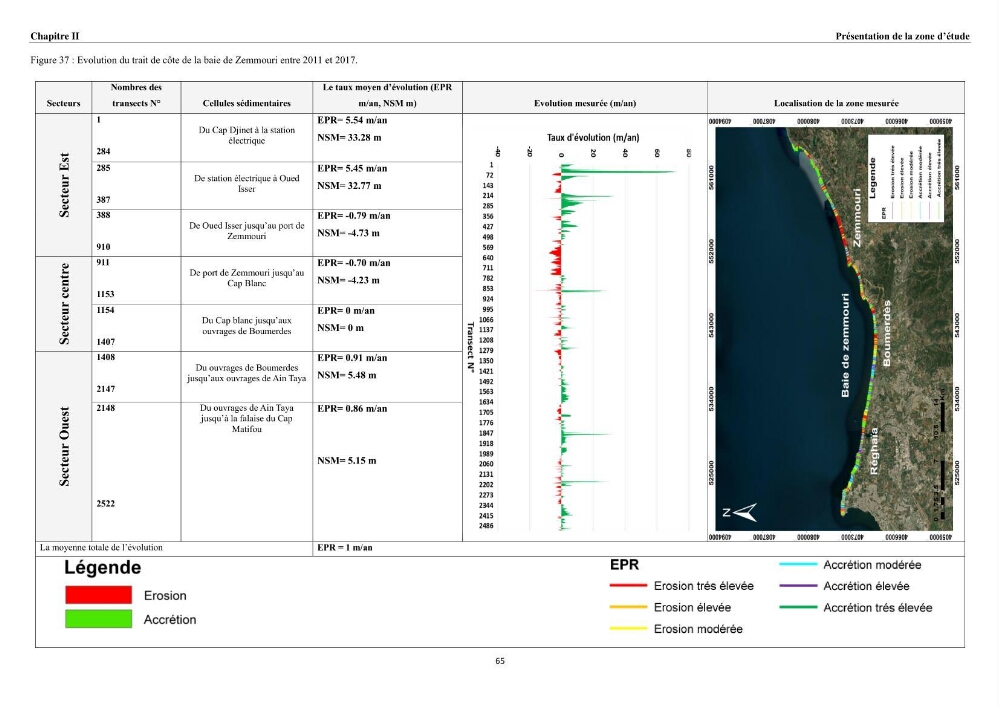Click transect number 284 in the table

pyautogui.click(x=103, y=151)
